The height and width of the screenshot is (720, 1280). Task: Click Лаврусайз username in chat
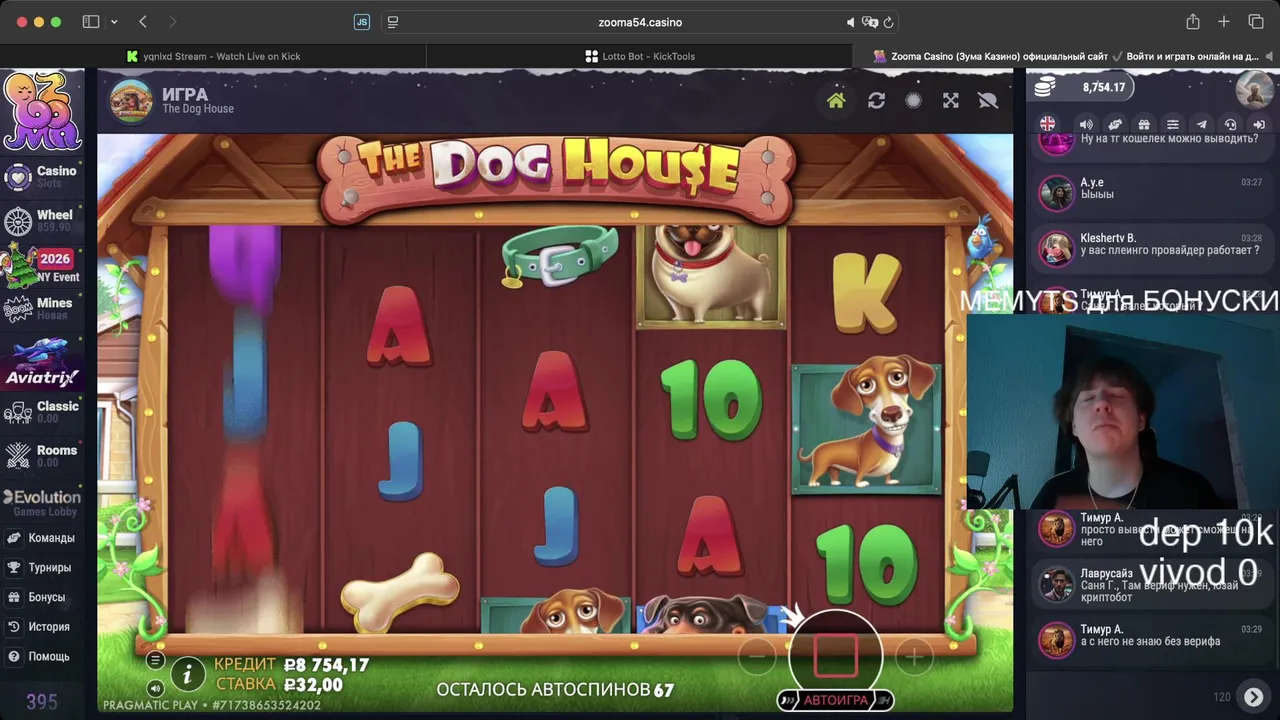(x=1106, y=574)
